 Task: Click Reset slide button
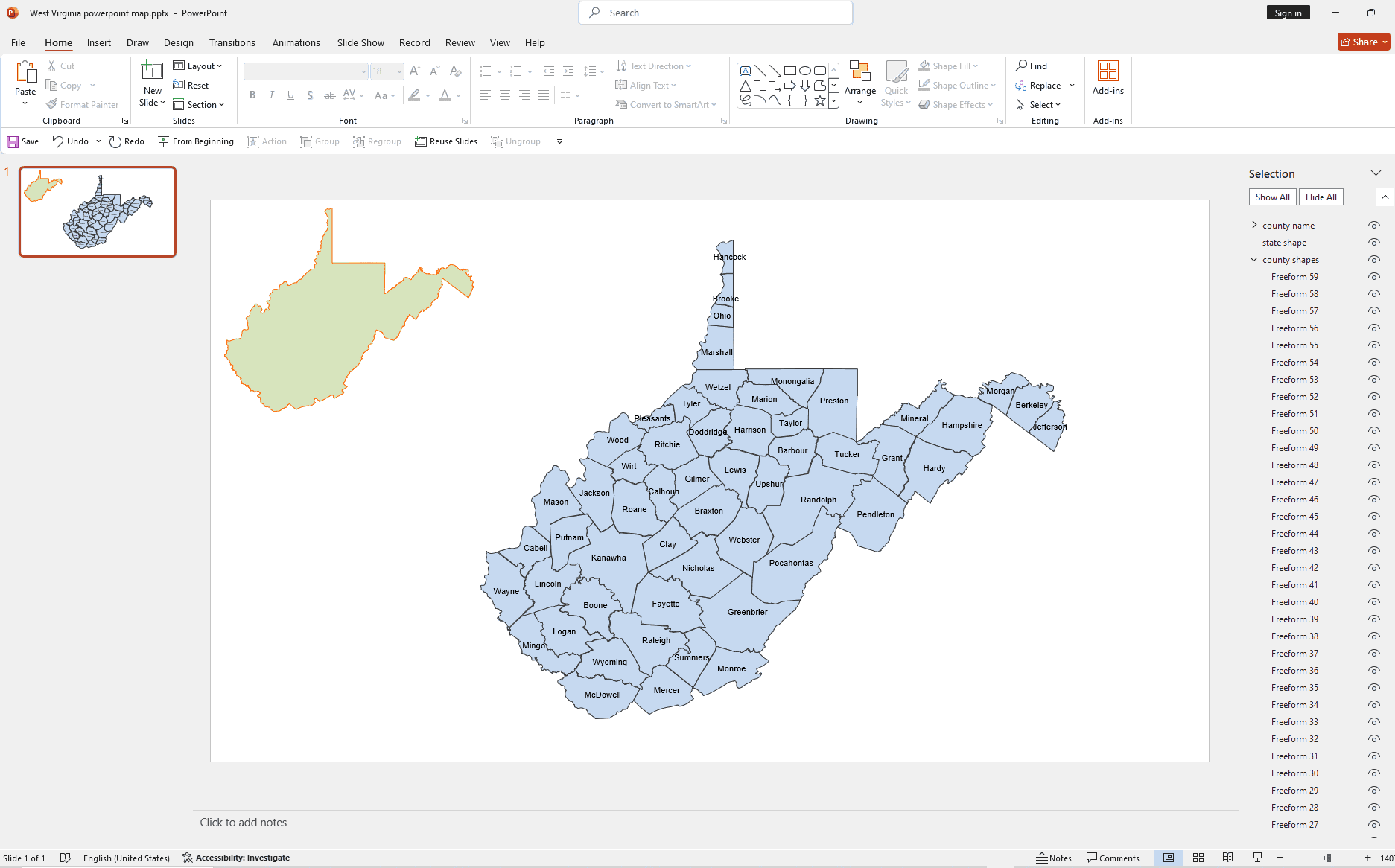pos(191,86)
